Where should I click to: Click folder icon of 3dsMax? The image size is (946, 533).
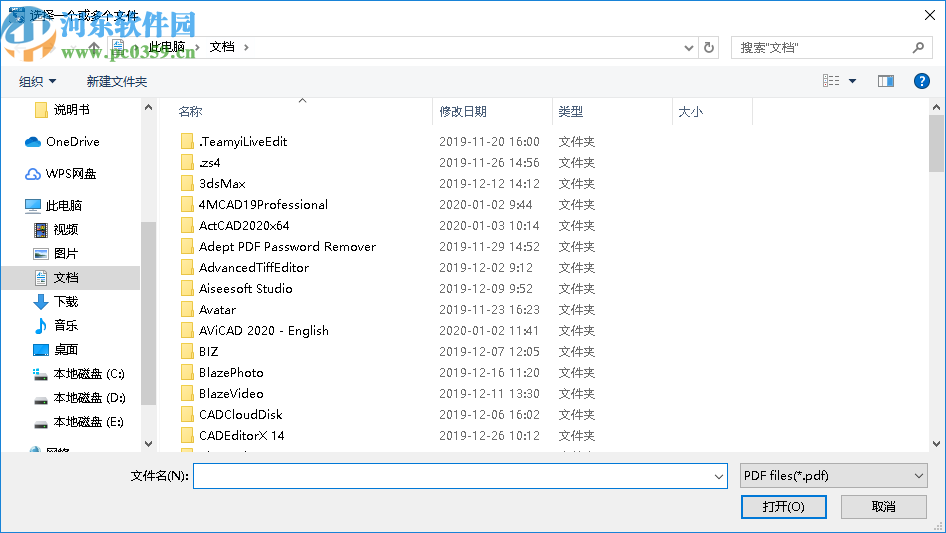pyautogui.click(x=187, y=184)
